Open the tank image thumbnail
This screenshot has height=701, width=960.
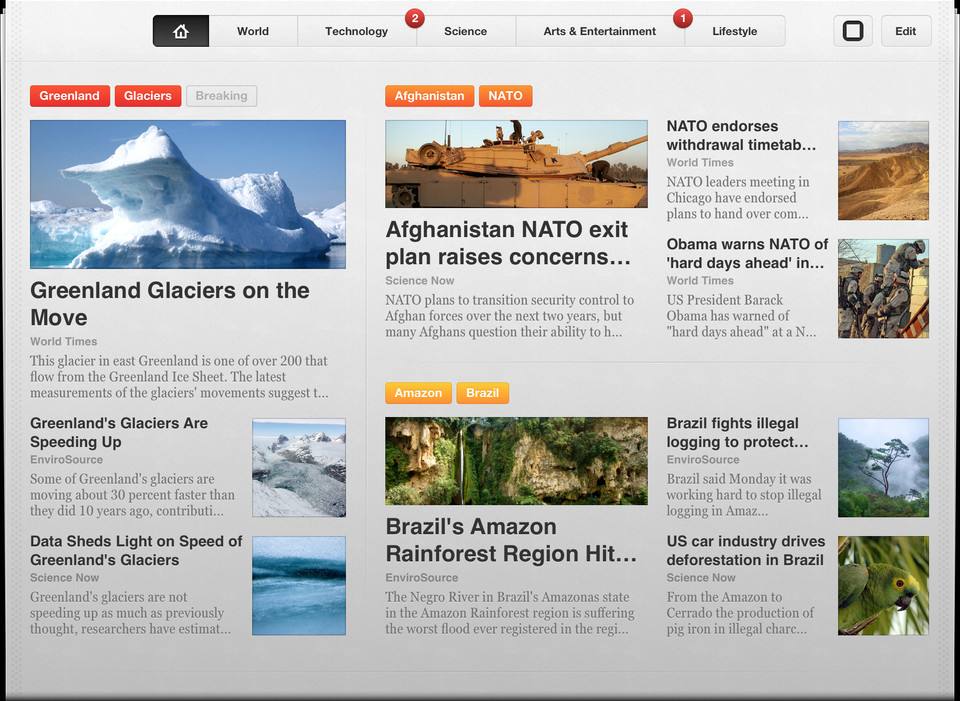click(516, 164)
